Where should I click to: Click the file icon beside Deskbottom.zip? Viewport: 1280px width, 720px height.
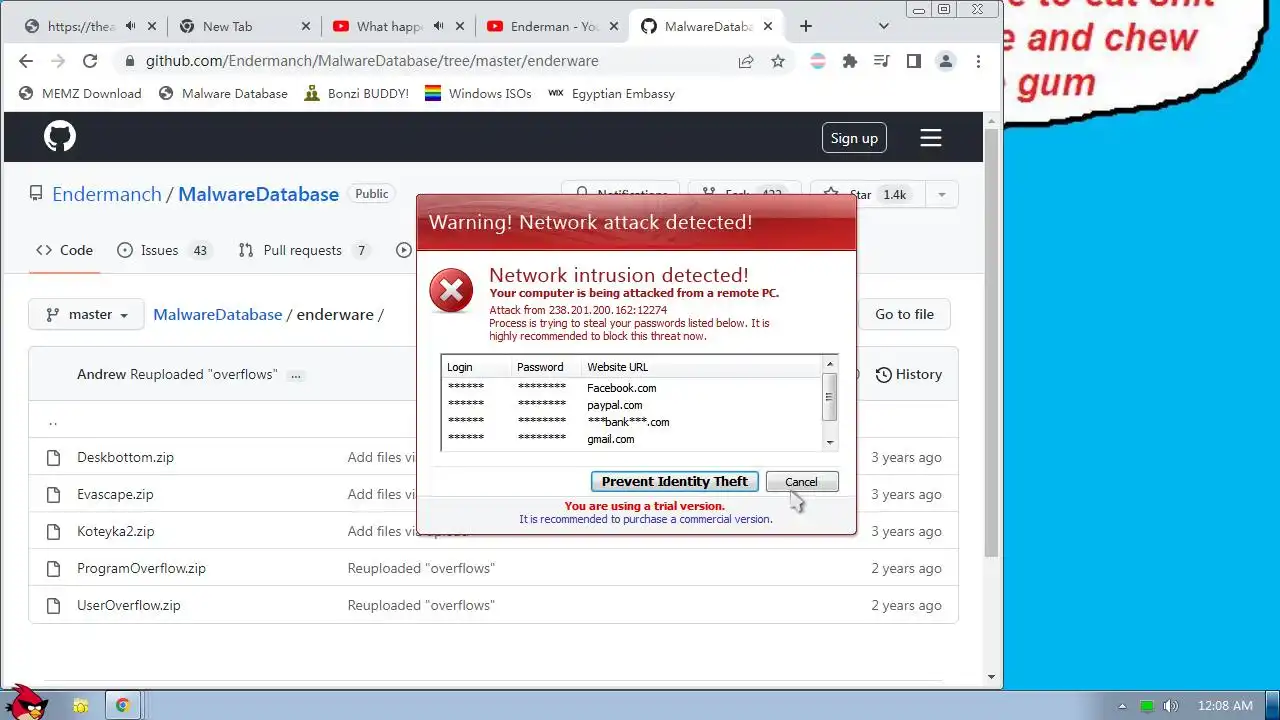pyautogui.click(x=54, y=457)
